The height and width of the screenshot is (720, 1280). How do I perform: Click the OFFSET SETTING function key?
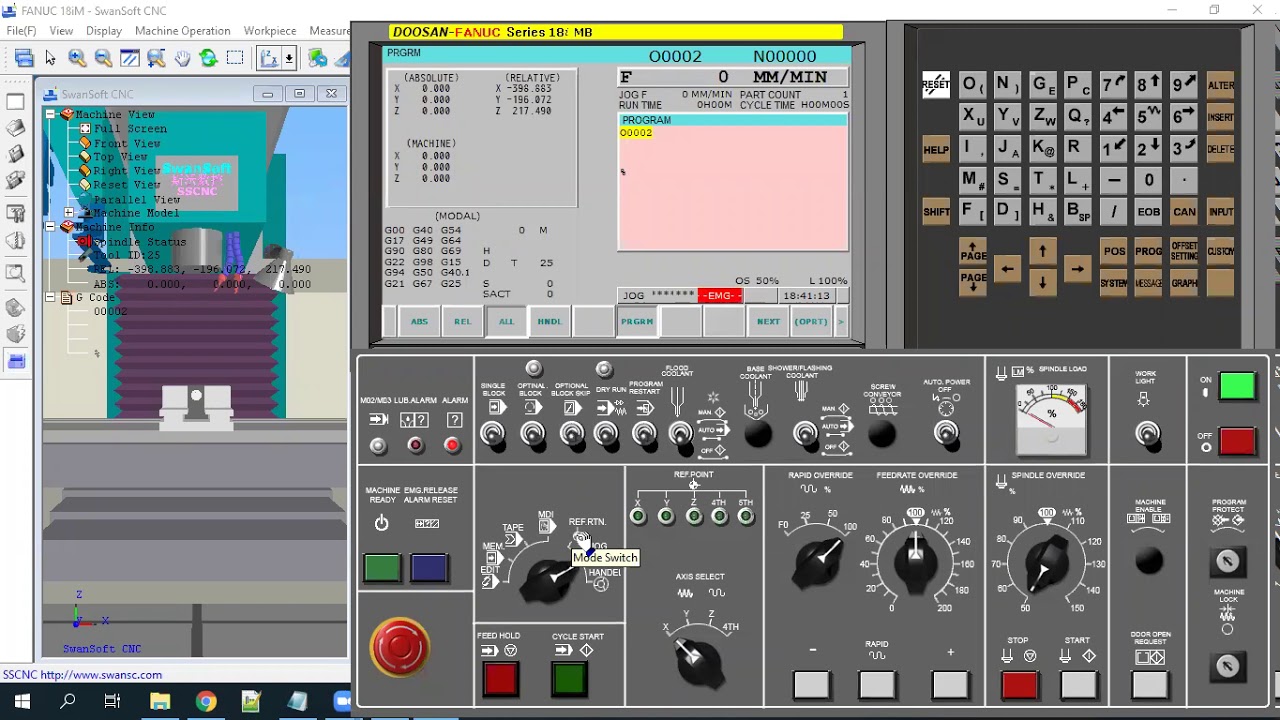point(1185,252)
